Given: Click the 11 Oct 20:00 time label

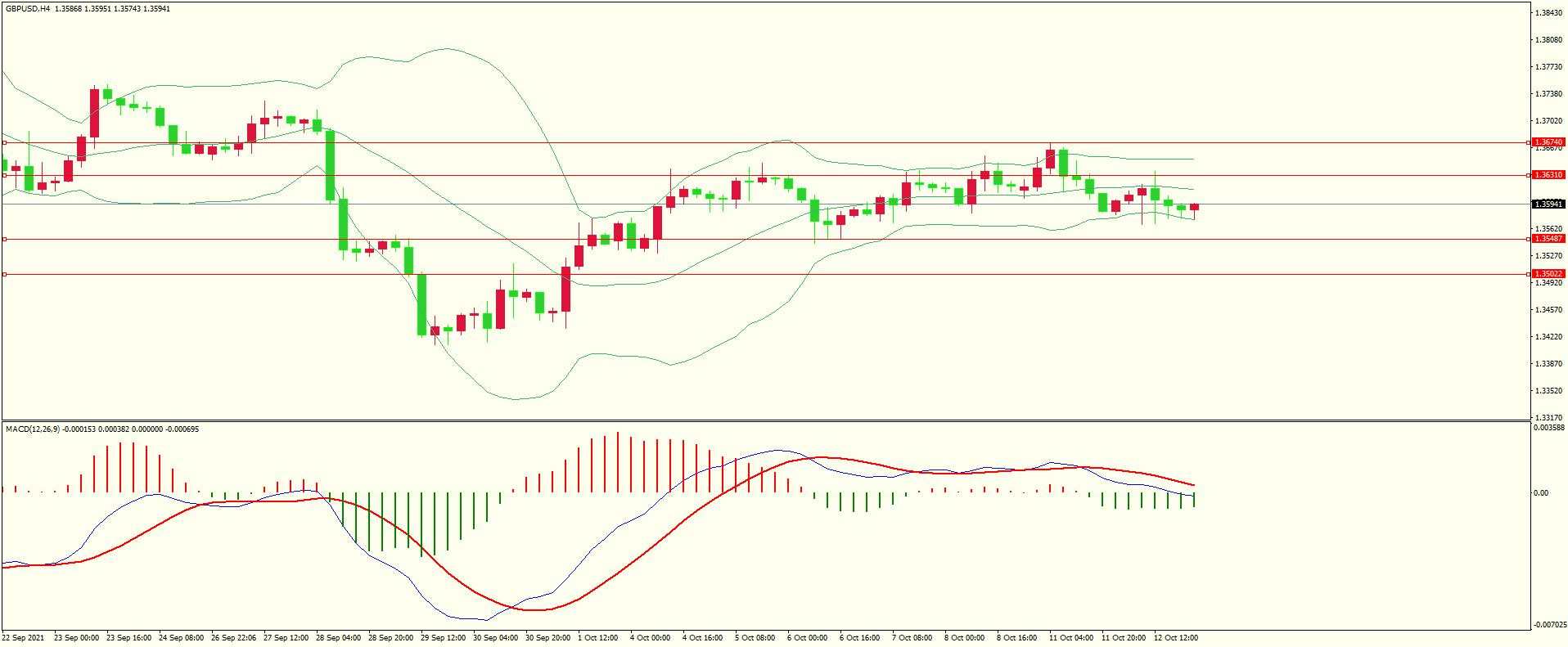Looking at the screenshot, I should pos(1124,637).
